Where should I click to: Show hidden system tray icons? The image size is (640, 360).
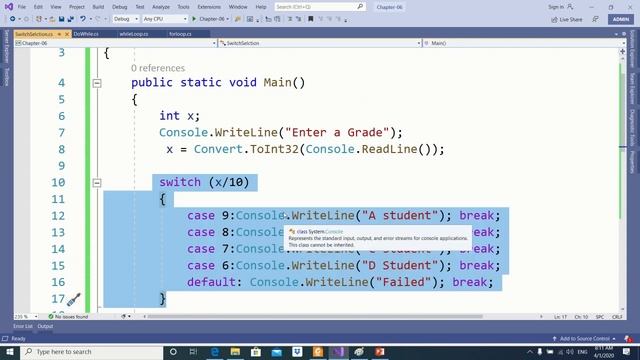pyautogui.click(x=530, y=352)
